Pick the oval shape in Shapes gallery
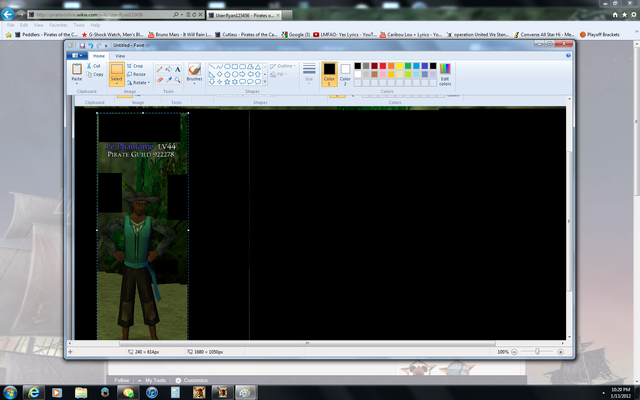Viewport: 640px width, 400px height. click(227, 67)
